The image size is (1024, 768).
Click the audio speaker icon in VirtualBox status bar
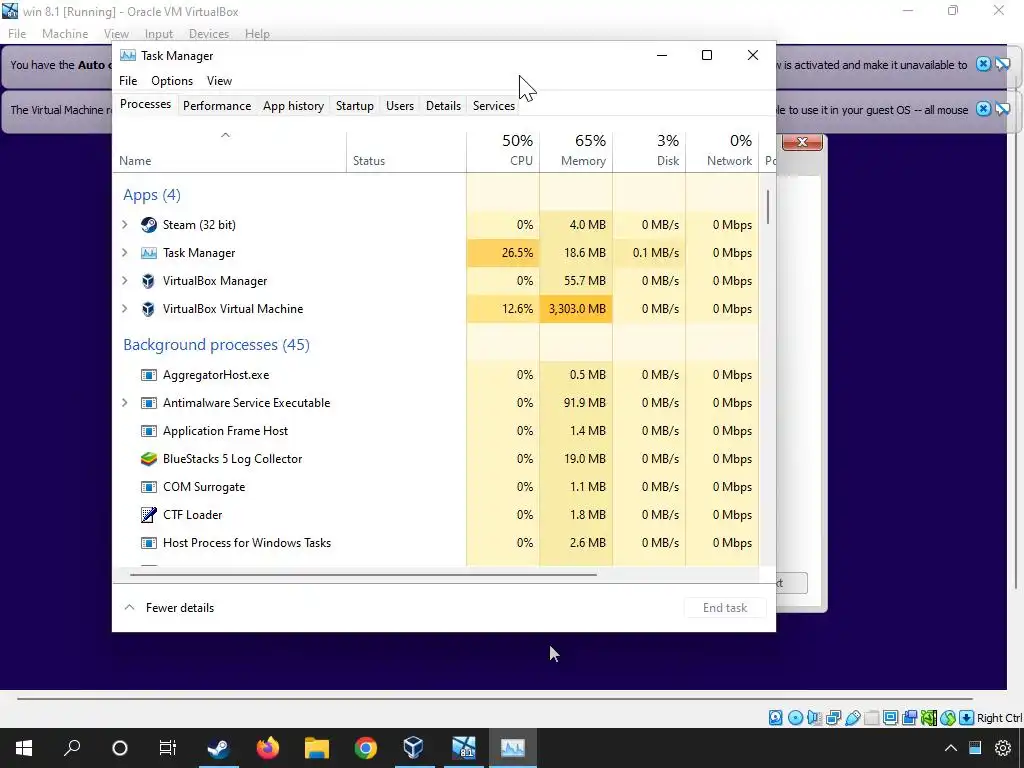coord(814,718)
